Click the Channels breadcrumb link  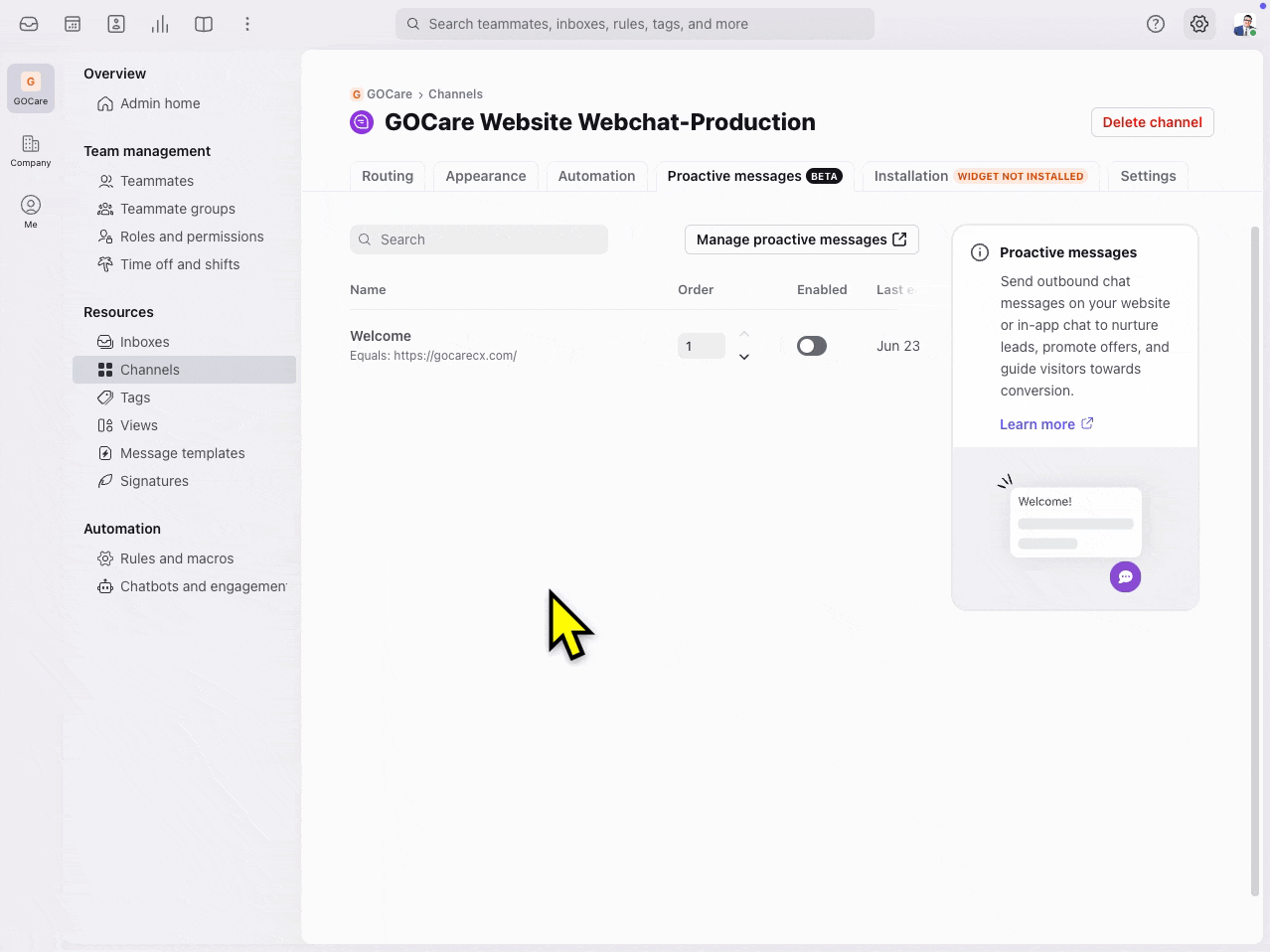(x=455, y=94)
